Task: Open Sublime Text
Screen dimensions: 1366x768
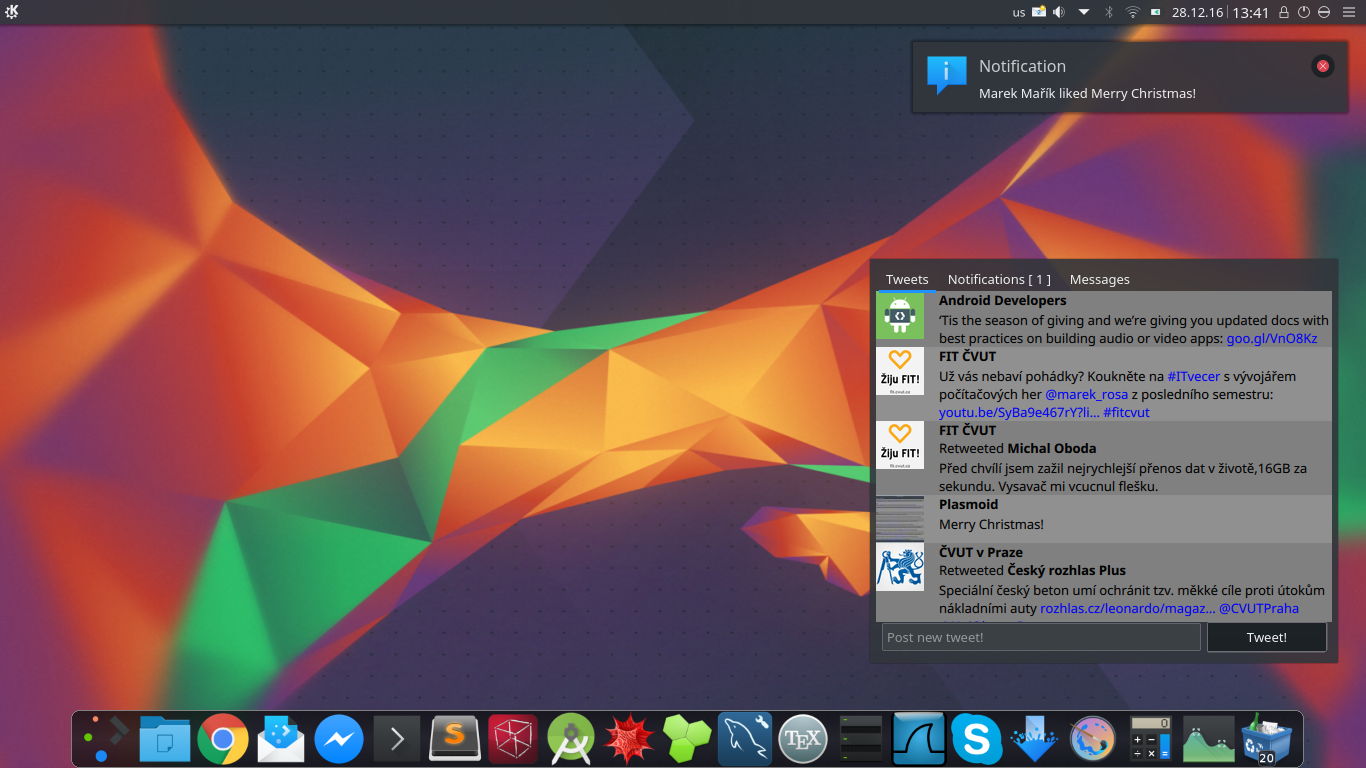Action: click(x=455, y=738)
